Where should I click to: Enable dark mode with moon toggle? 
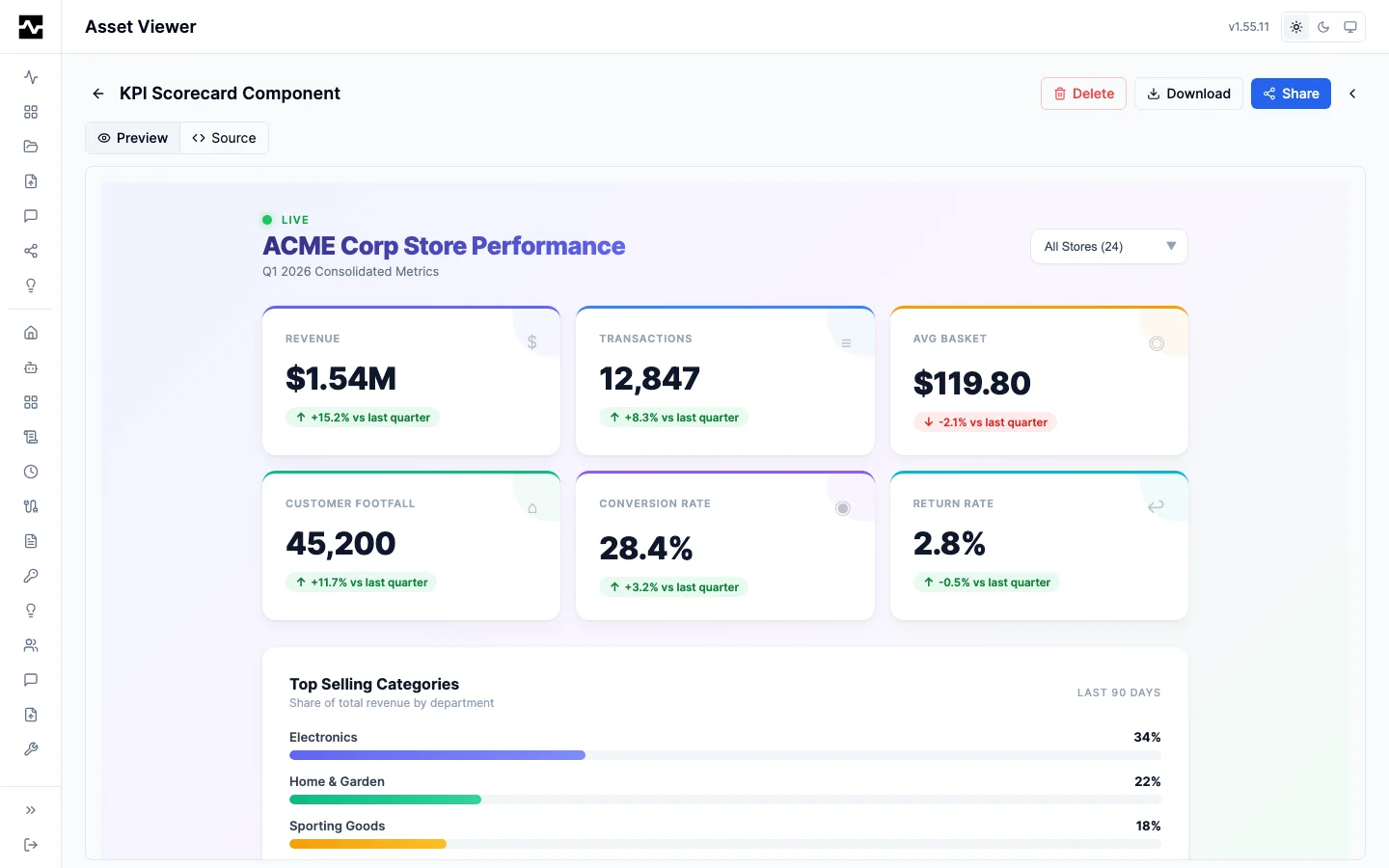[1323, 27]
